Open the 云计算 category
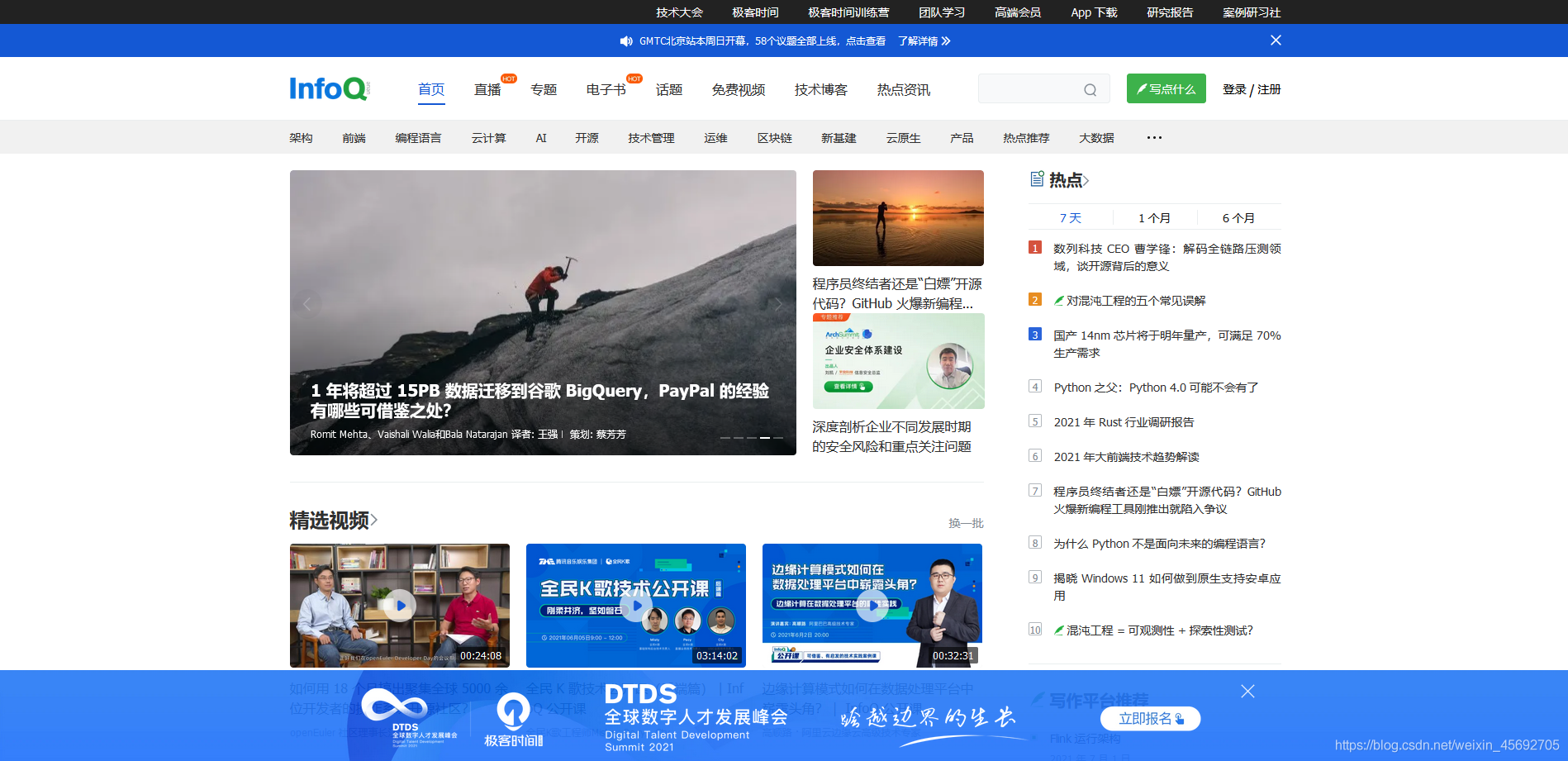Image resolution: width=1568 pixels, height=761 pixels. (x=488, y=138)
